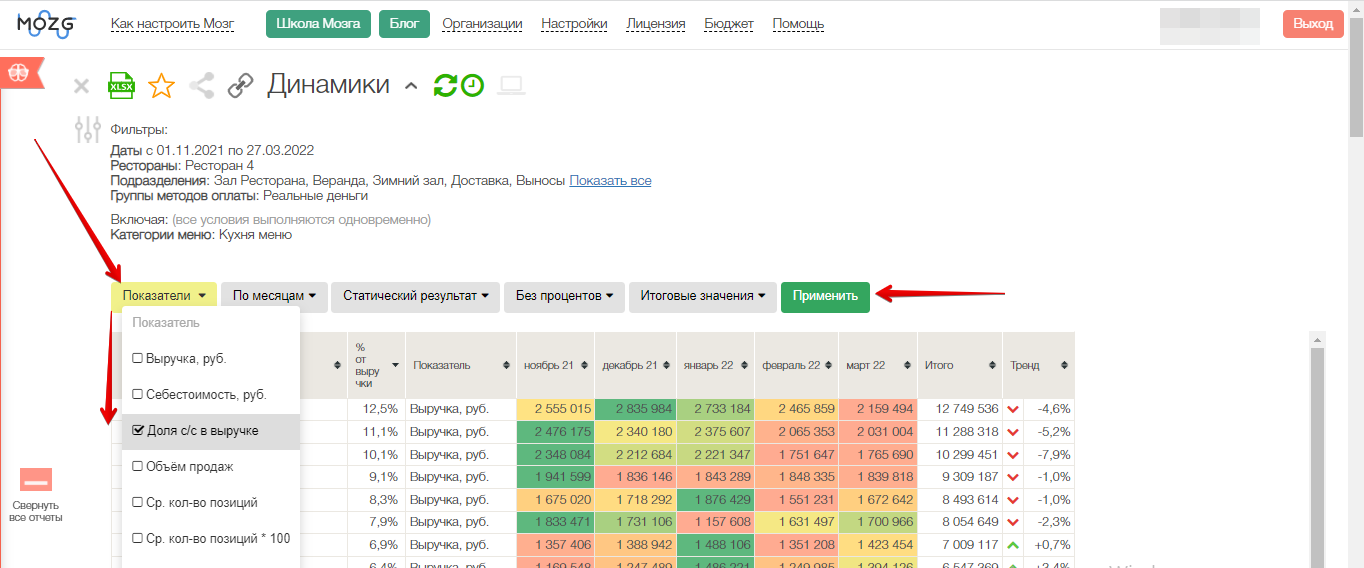Enable the Объём продаж checkbox
Image resolution: width=1364 pixels, height=568 pixels.
pos(138,467)
